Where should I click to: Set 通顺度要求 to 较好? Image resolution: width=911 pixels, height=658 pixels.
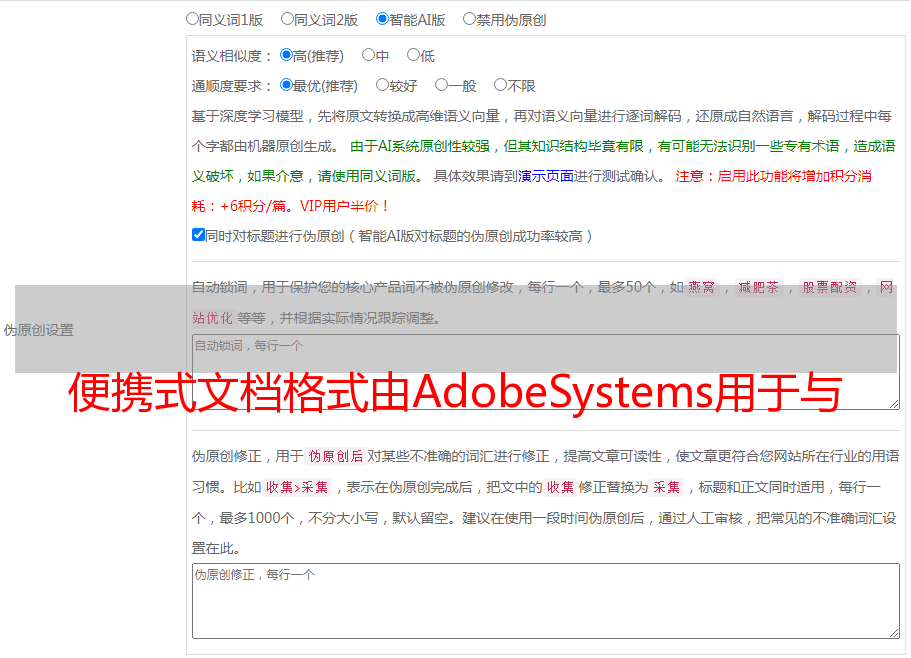click(382, 85)
